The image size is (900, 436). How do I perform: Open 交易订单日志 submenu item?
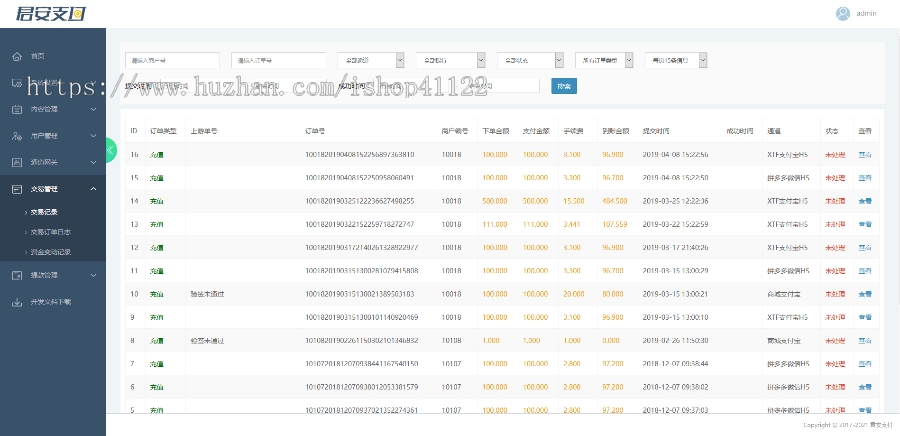point(51,232)
